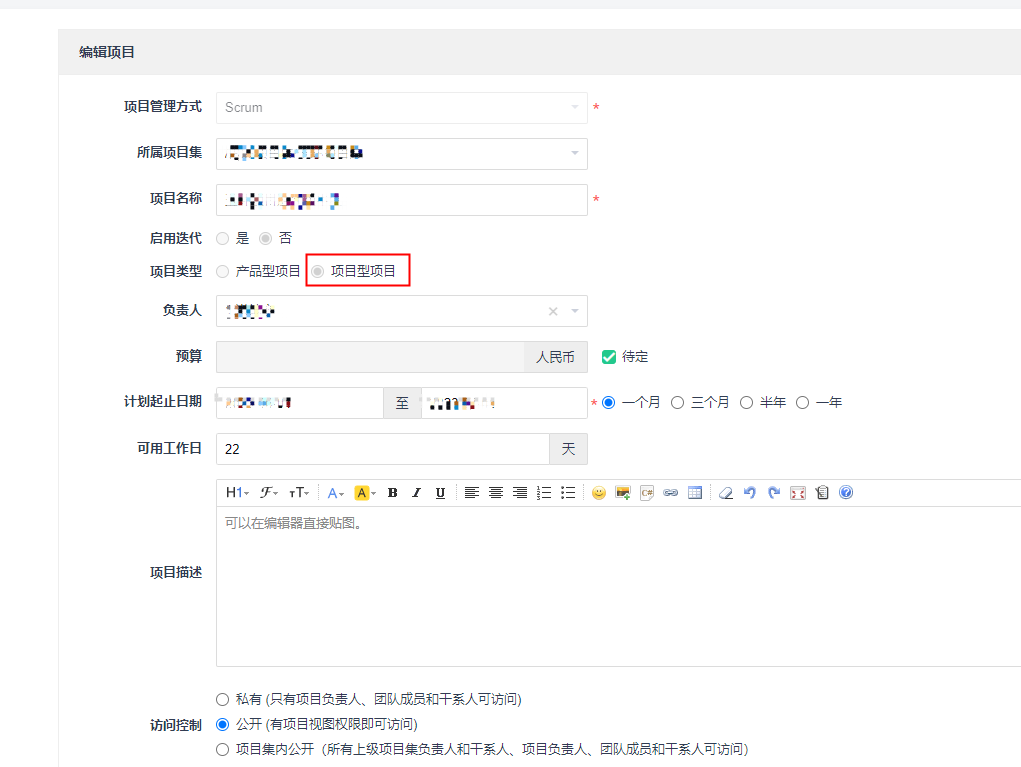Expand the 所属项目集 dropdown
The image size is (1021, 767).
point(402,154)
